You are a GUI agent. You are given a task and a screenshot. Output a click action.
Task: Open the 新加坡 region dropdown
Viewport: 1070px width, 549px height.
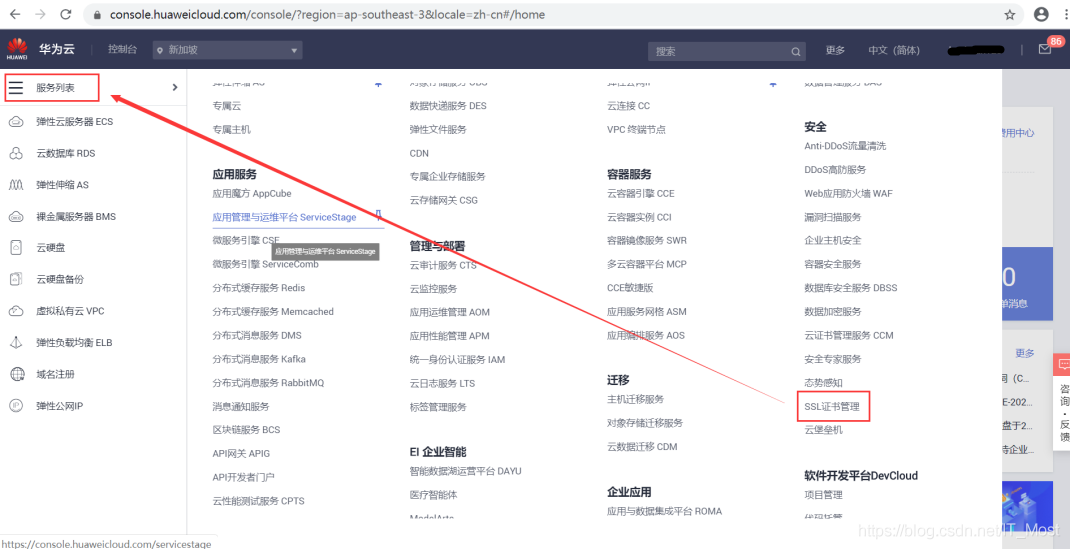pos(228,50)
